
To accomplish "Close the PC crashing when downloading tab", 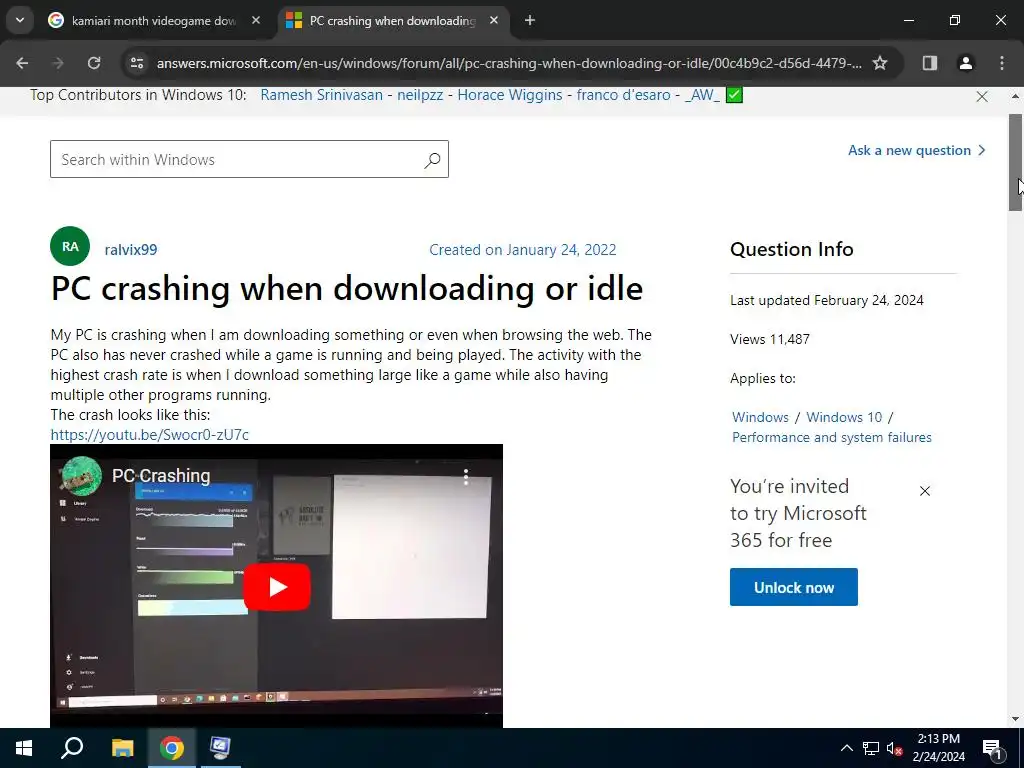I will 494,21.
